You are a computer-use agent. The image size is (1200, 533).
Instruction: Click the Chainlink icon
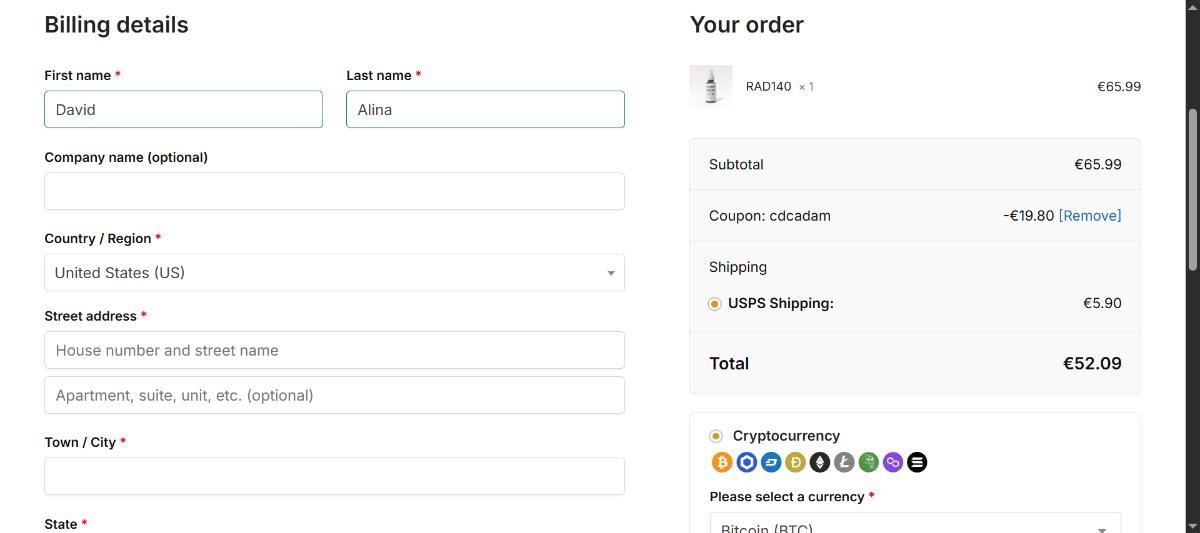click(x=747, y=462)
